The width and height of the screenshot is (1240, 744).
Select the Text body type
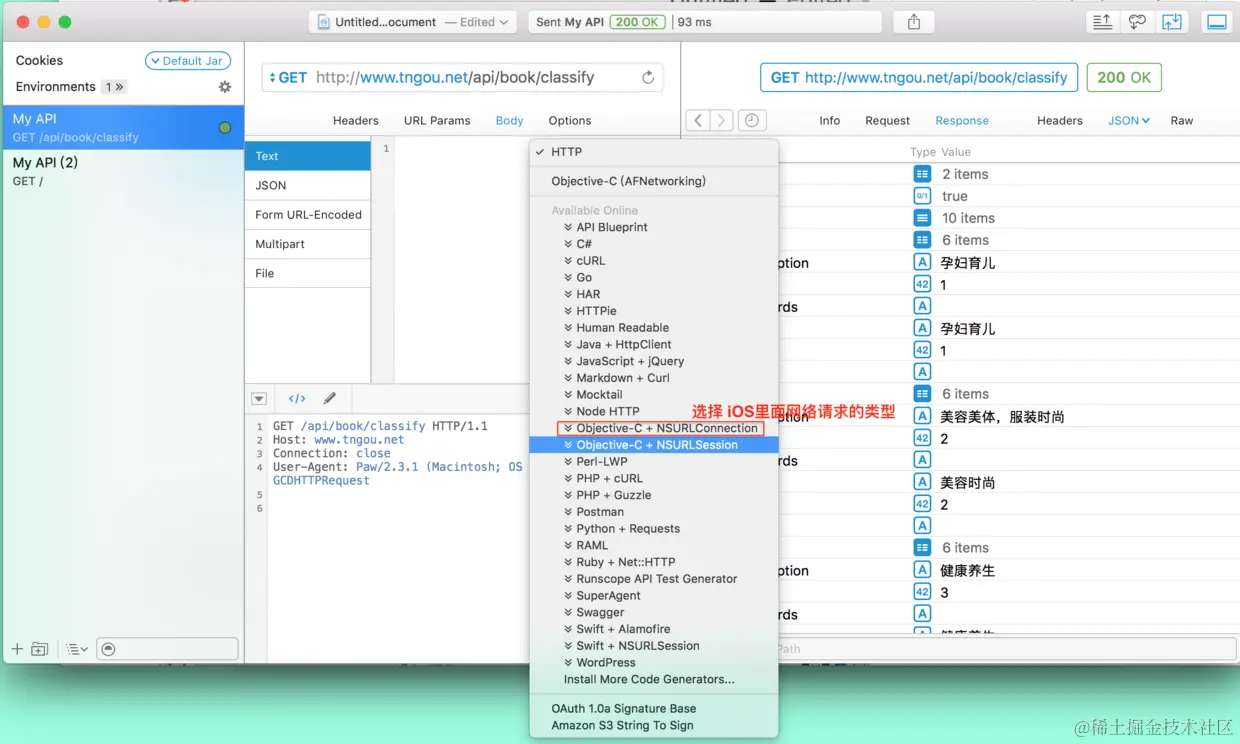[308, 156]
